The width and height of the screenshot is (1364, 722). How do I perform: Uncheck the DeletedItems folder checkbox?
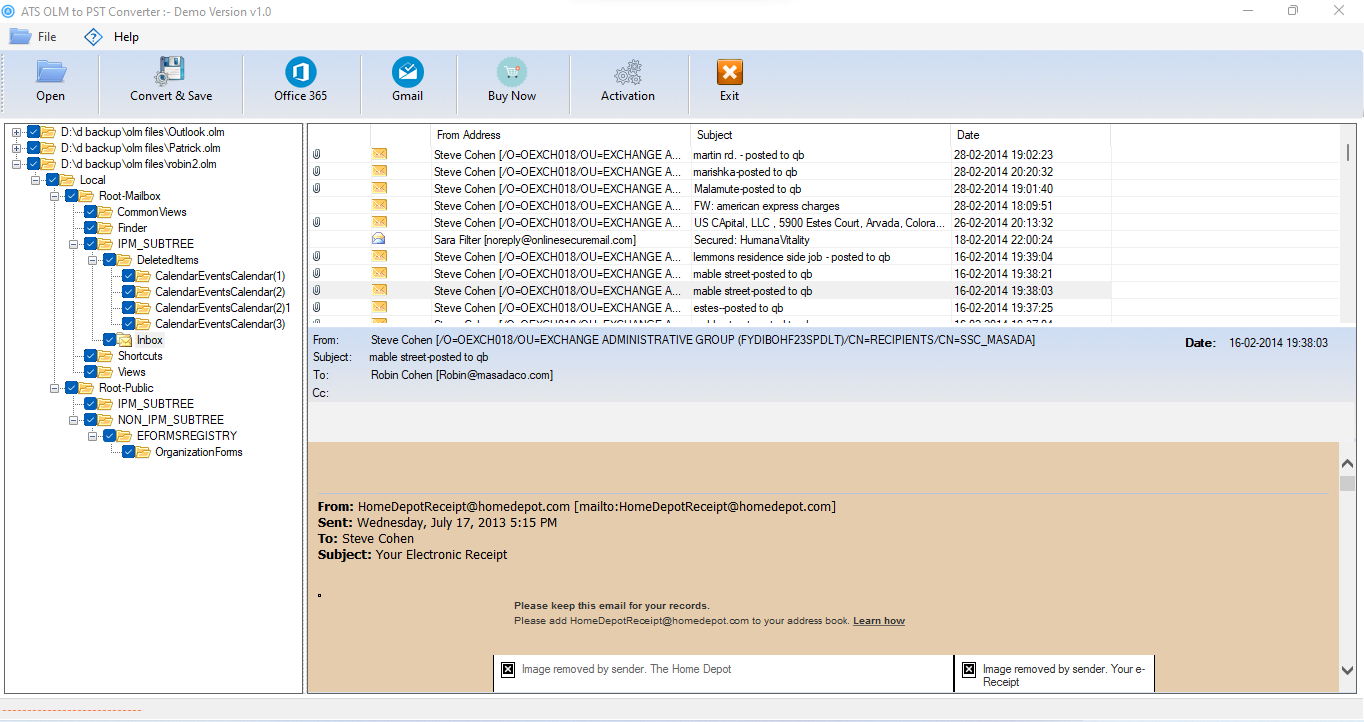(110, 260)
